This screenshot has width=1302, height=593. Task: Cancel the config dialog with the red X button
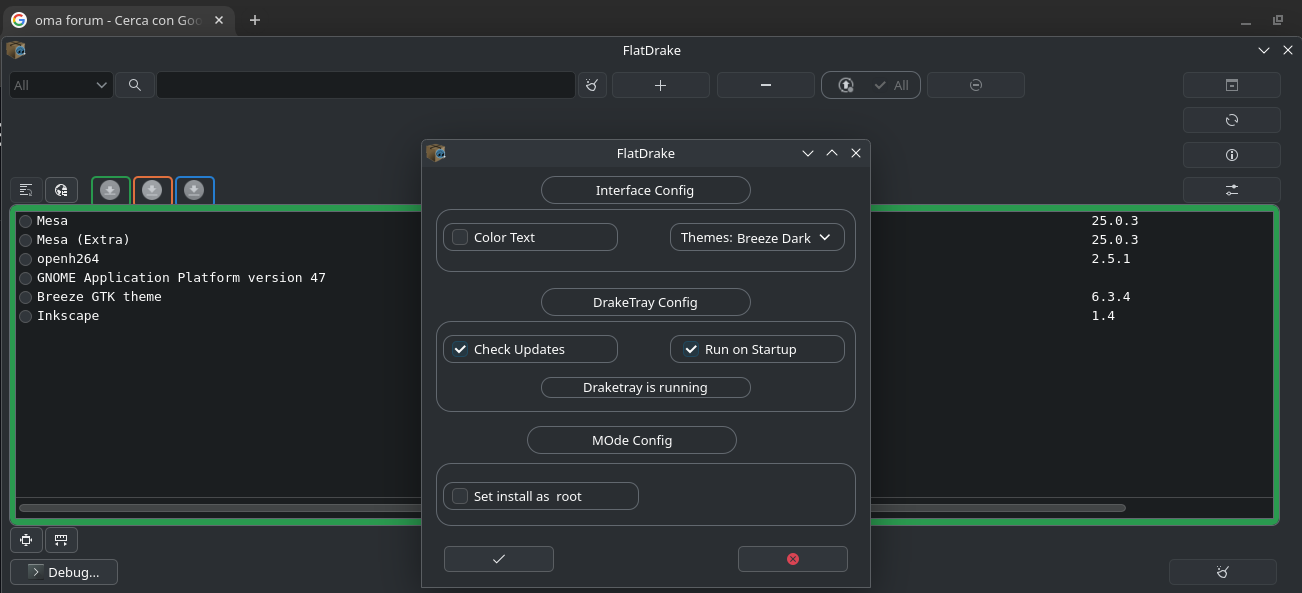click(x=793, y=559)
